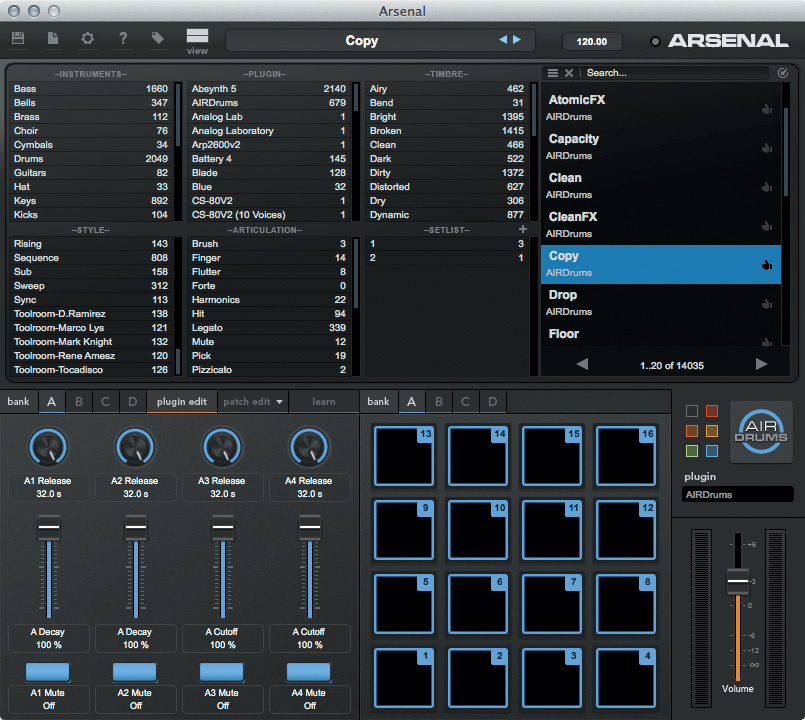805x720 pixels.
Task: Trigger drum pad 13
Action: (x=404, y=456)
